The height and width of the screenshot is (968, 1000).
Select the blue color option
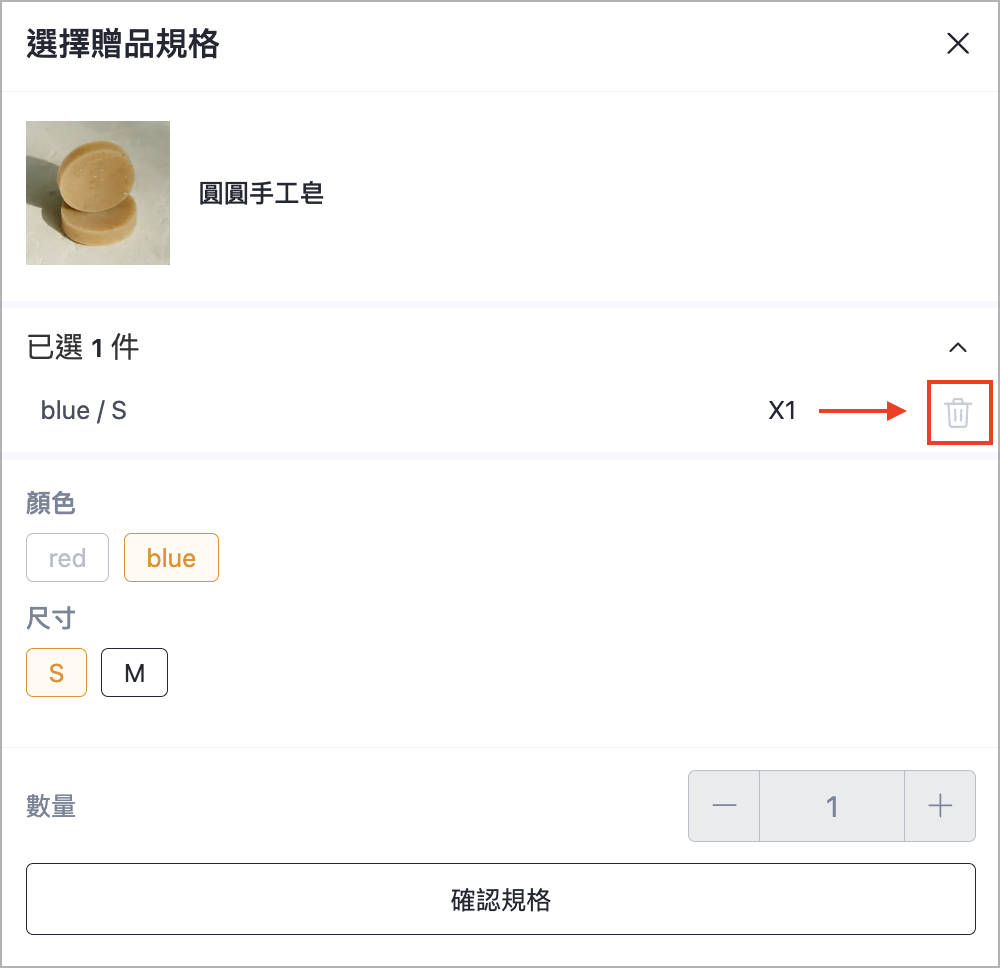click(171, 558)
